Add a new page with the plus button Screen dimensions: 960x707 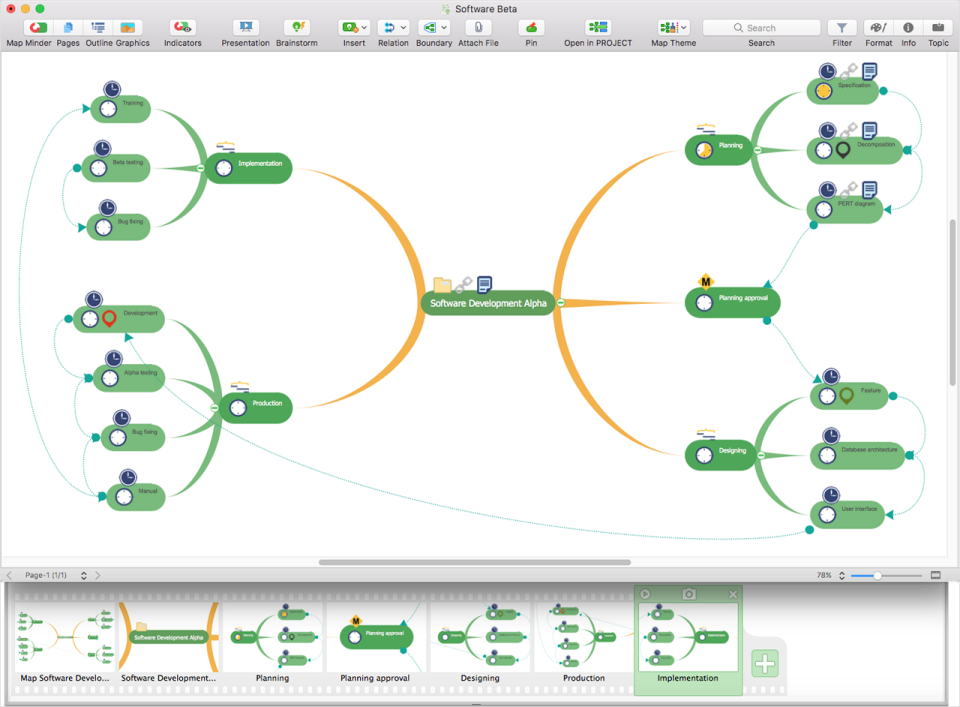click(764, 663)
